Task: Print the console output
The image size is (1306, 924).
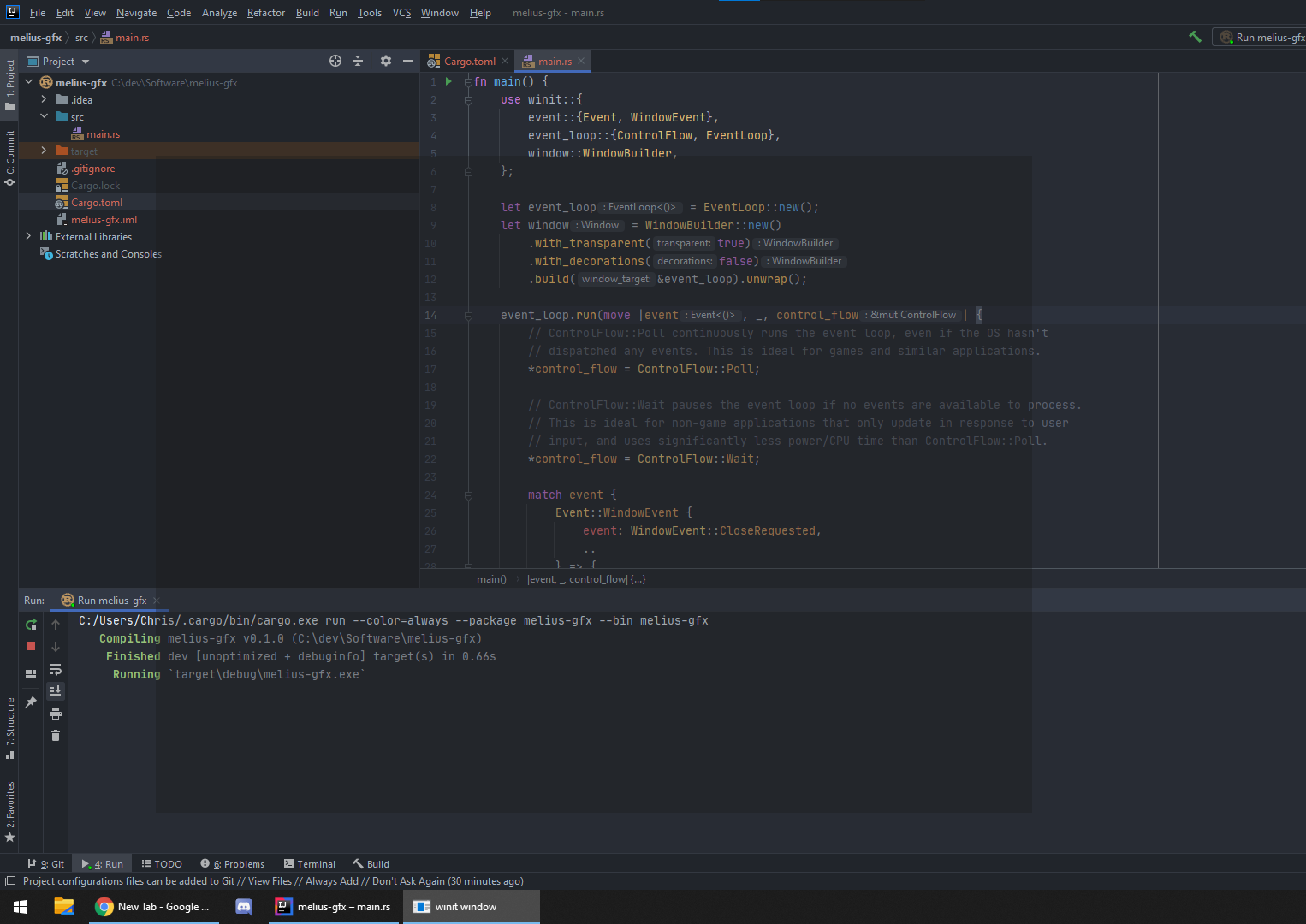Action: coord(56,712)
